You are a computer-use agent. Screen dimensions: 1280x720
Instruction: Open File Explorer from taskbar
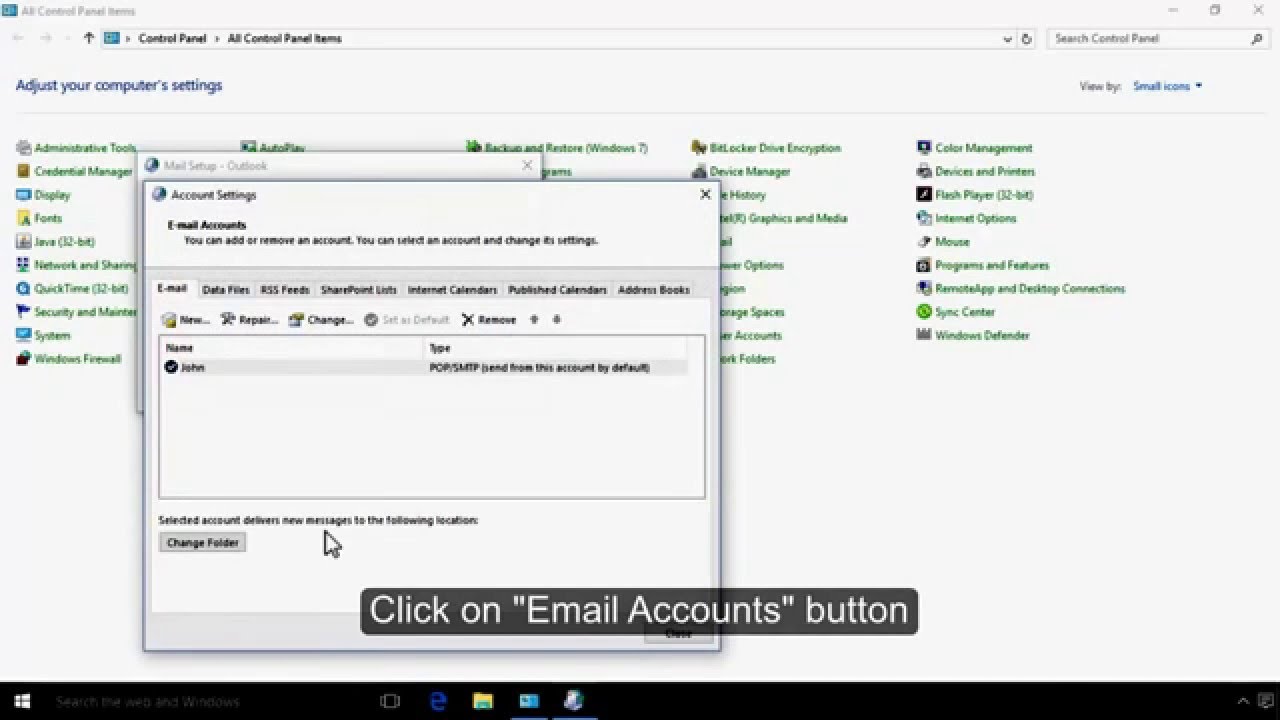coord(483,701)
